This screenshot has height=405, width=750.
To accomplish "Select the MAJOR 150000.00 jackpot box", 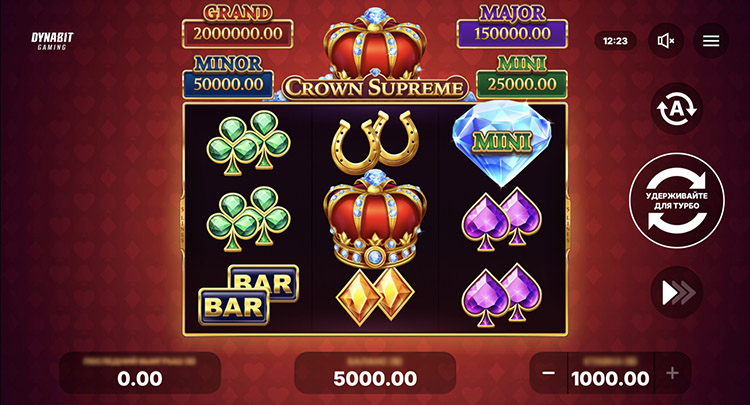I will pyautogui.click(x=512, y=26).
